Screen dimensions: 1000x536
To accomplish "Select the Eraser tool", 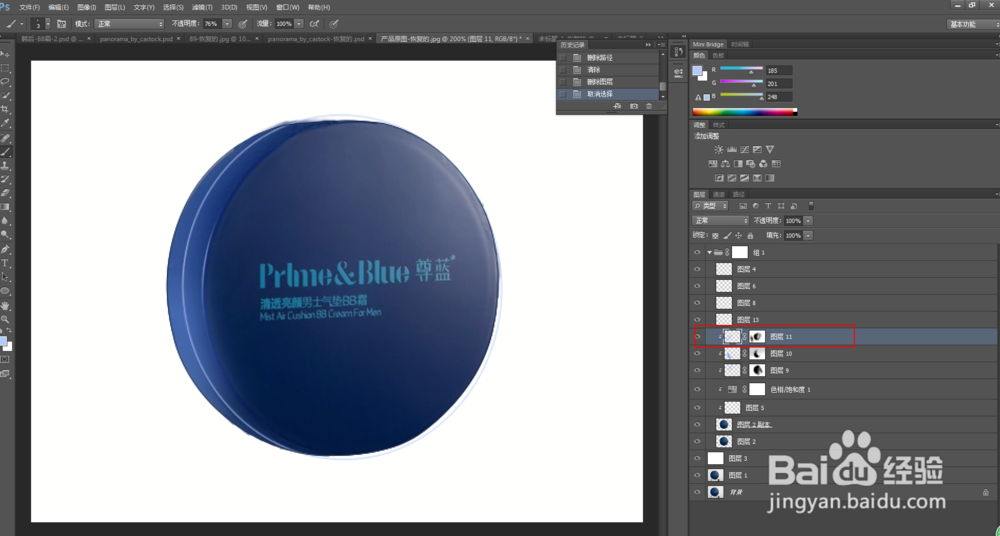I will (5, 193).
